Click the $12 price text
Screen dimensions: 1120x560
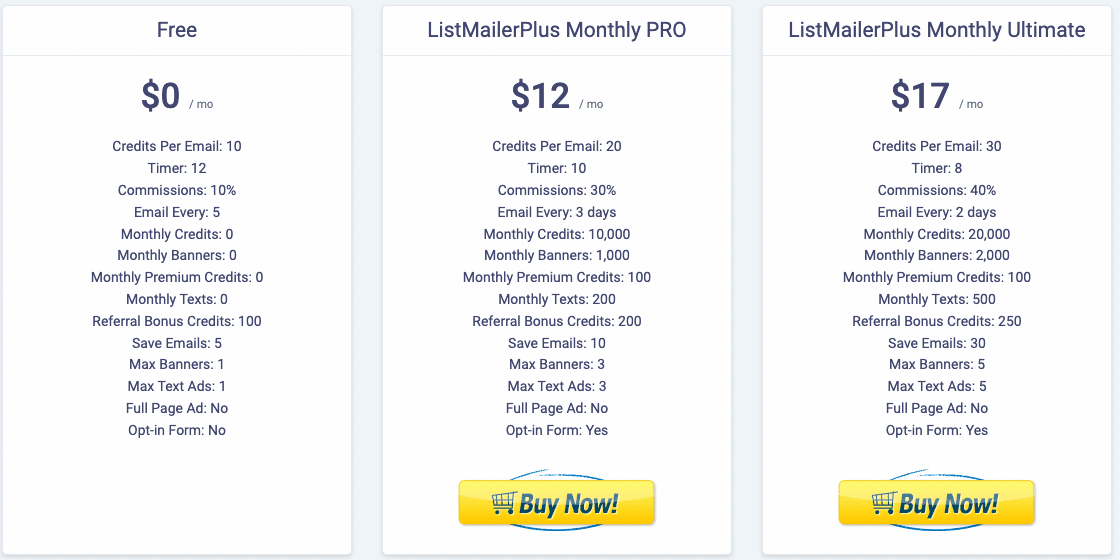(x=540, y=95)
